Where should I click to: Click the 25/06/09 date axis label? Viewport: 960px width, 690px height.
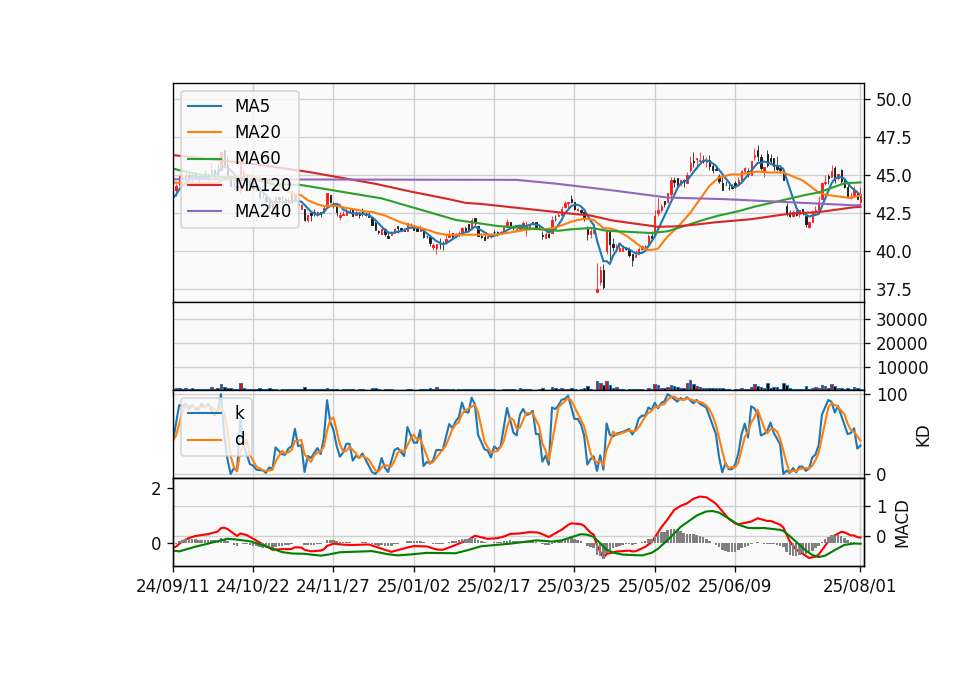(735, 586)
